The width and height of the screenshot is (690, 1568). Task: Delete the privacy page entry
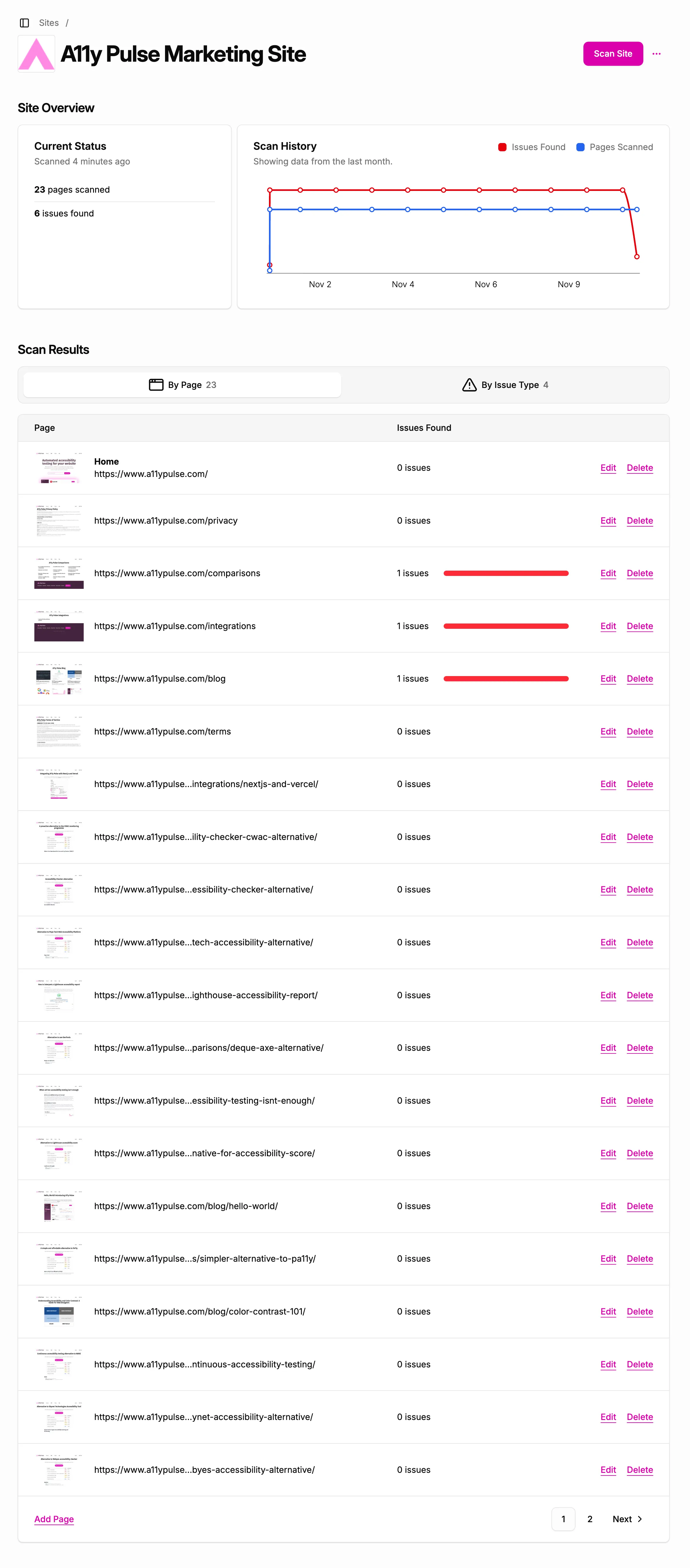click(639, 520)
